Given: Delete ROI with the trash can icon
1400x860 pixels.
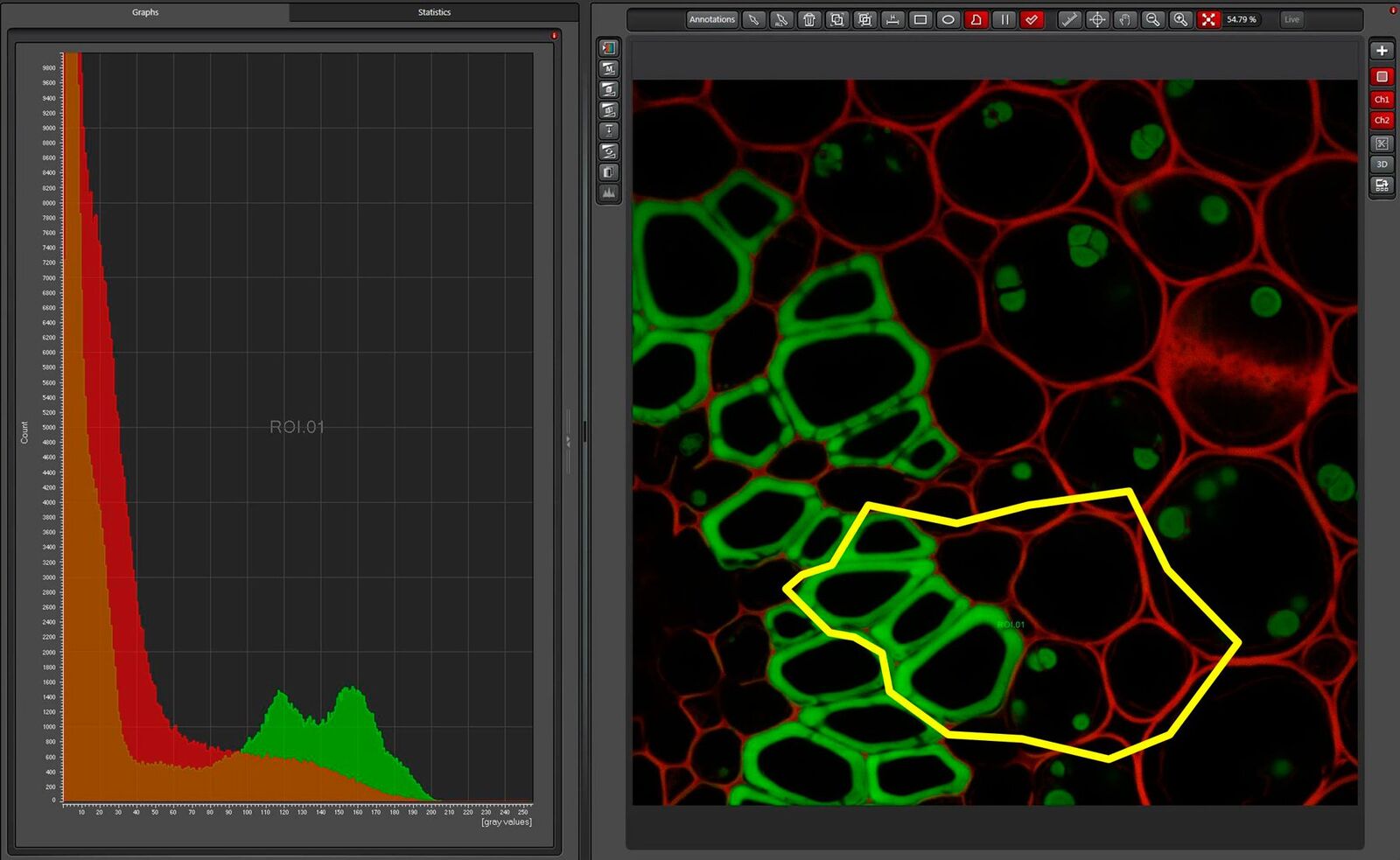Looking at the screenshot, I should click(809, 19).
